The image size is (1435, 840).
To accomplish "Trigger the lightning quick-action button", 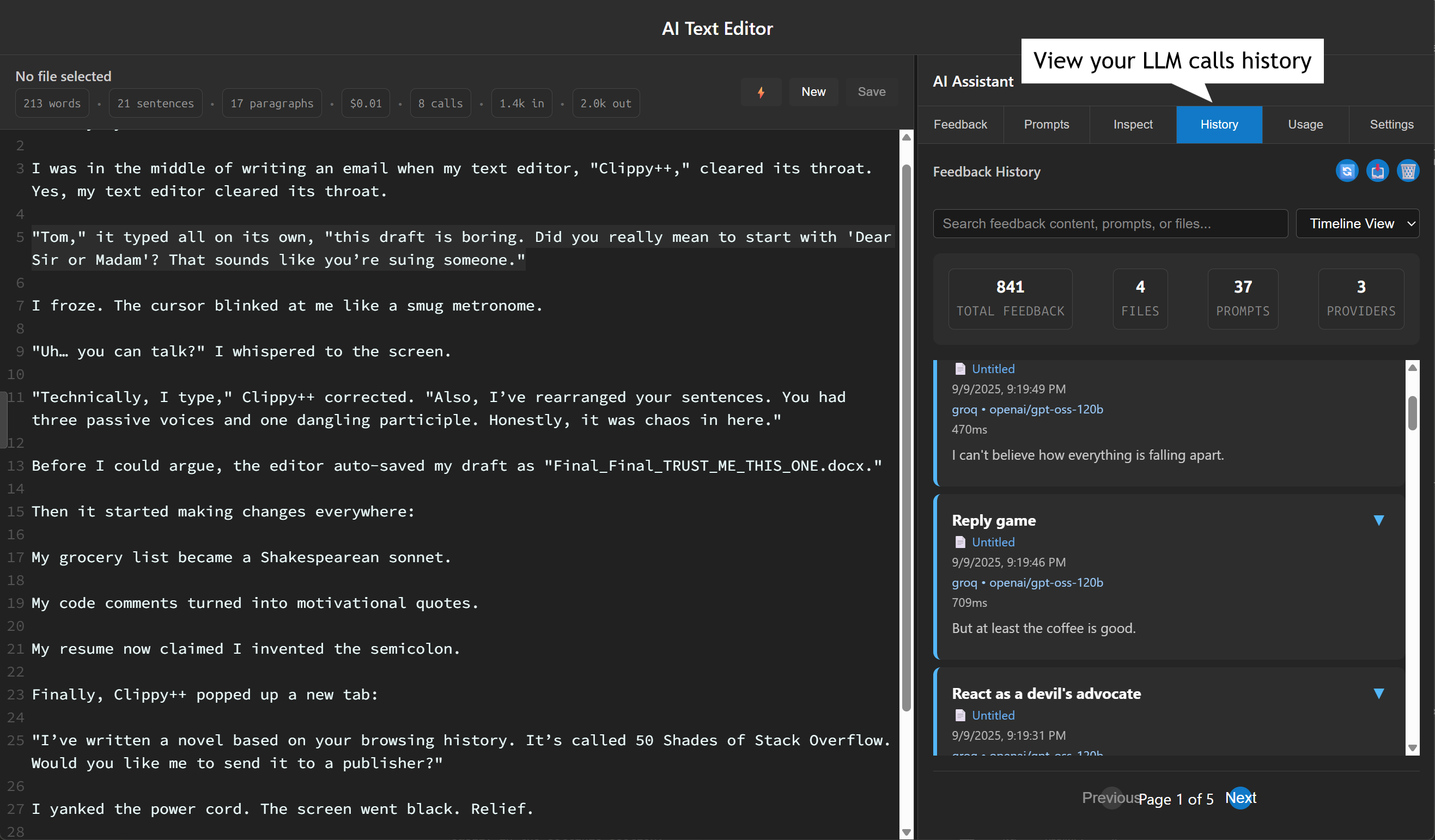I will click(761, 92).
